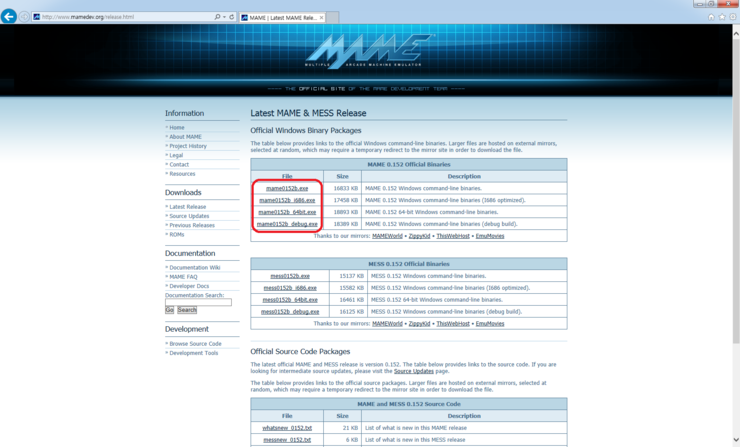
Task: Click the search magnifier icon in address bar
Action: click(x=217, y=17)
